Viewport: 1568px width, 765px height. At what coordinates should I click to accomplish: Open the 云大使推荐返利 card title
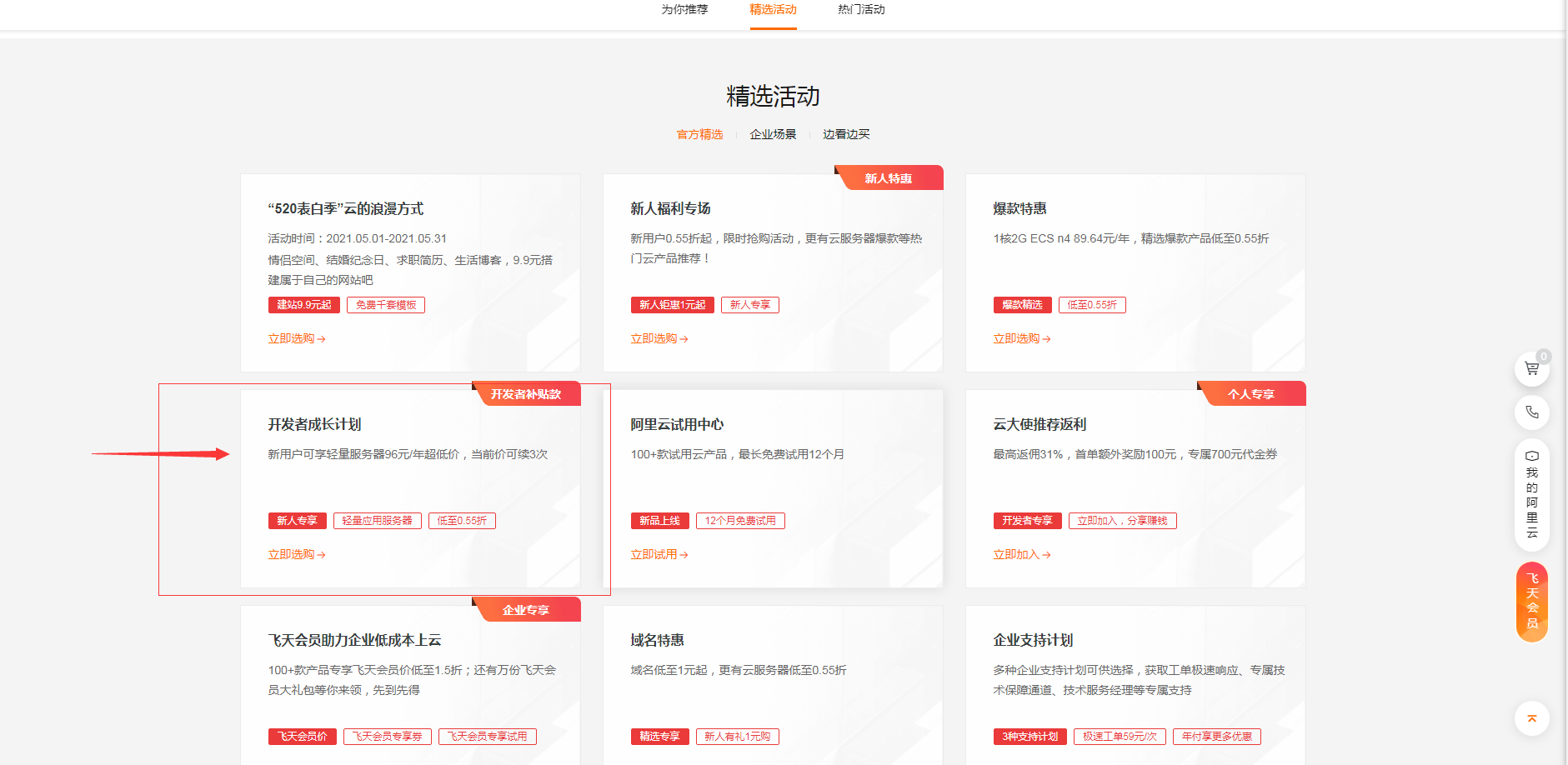[x=1039, y=424]
